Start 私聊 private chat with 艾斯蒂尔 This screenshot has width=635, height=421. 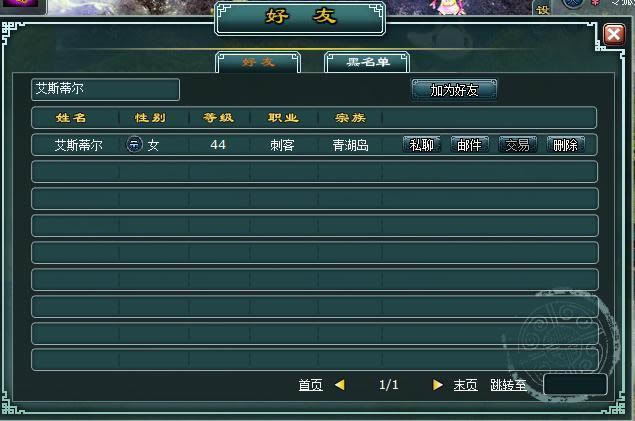pyautogui.click(x=422, y=145)
